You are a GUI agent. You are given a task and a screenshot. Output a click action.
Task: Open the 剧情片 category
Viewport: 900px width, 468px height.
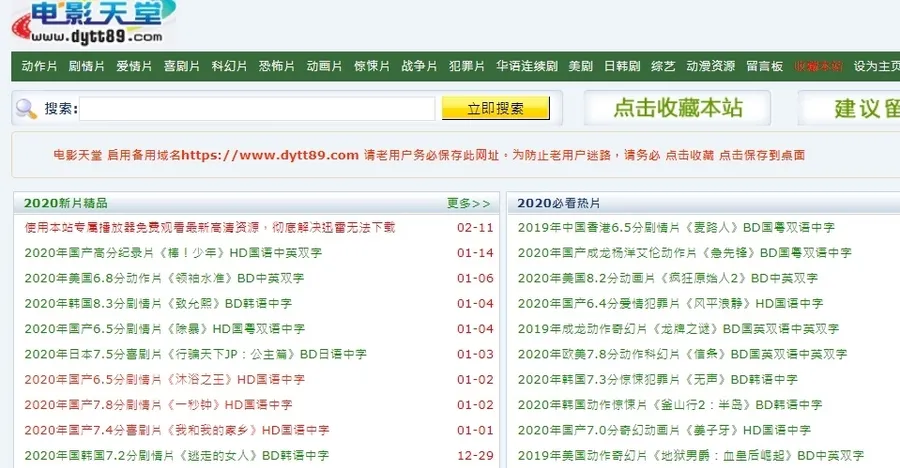(x=87, y=66)
